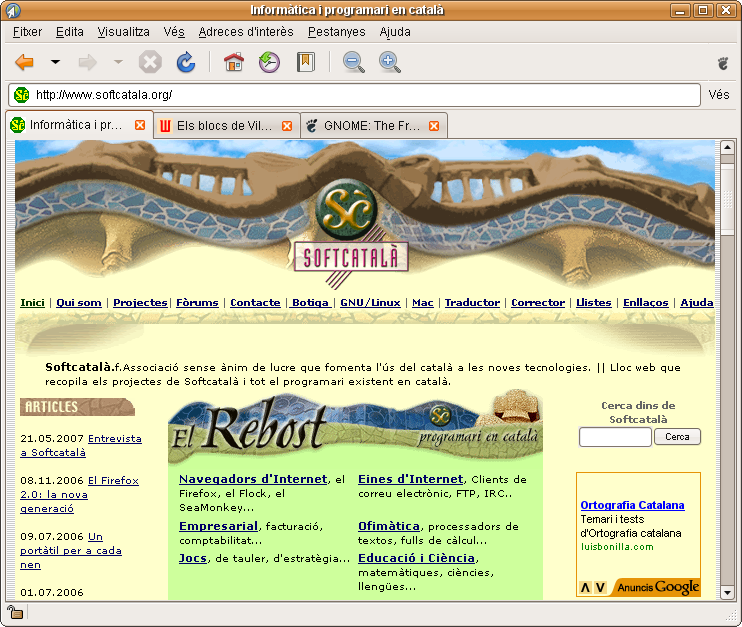
Task: Open the browsing history clock icon
Action: (x=269, y=62)
